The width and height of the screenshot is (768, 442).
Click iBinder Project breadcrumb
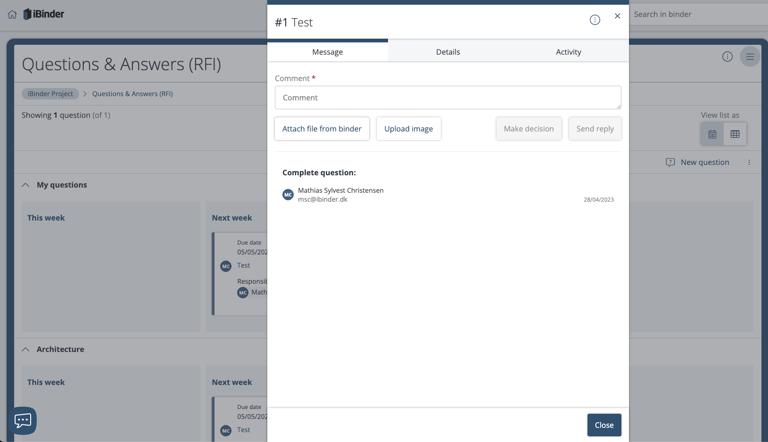(x=50, y=94)
